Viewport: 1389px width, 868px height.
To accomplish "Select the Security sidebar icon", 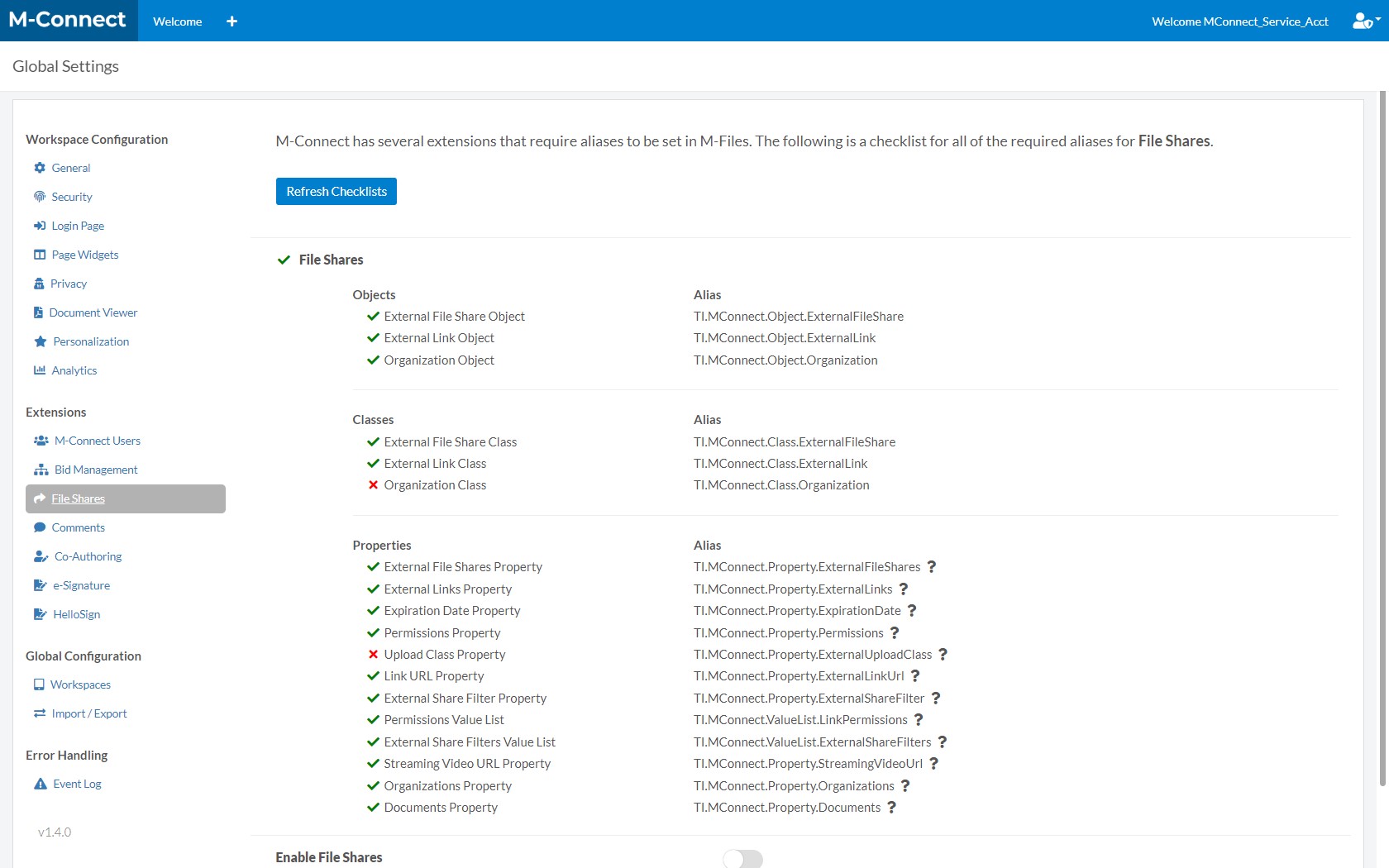I will click(40, 197).
